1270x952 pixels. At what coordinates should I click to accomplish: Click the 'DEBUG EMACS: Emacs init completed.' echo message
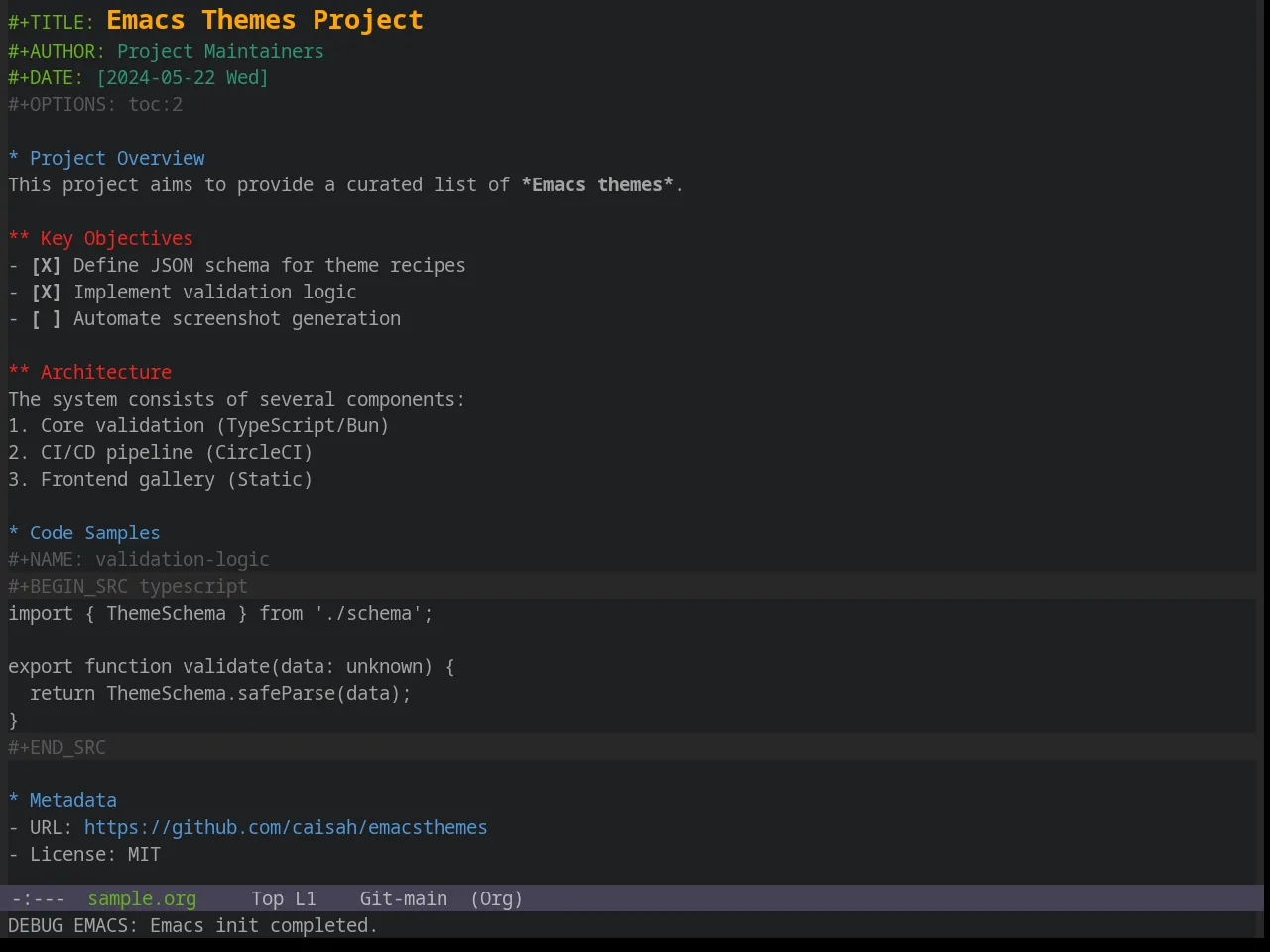click(192, 926)
